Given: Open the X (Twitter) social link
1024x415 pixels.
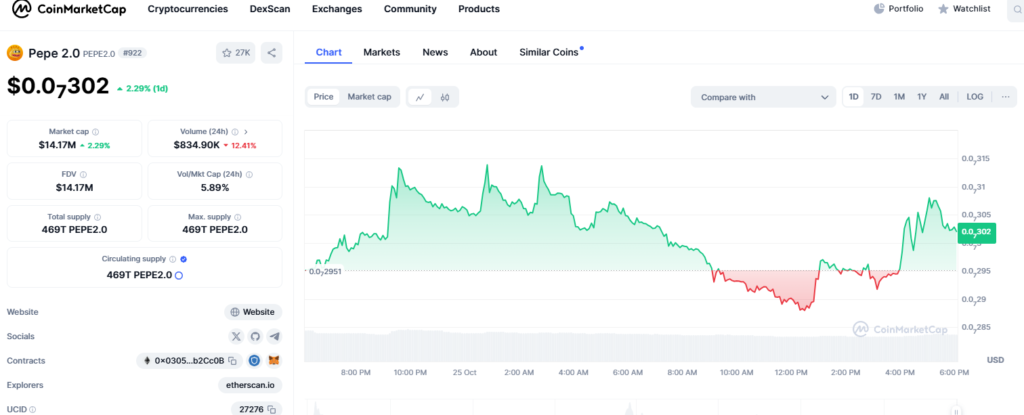Looking at the screenshot, I should [x=236, y=337].
